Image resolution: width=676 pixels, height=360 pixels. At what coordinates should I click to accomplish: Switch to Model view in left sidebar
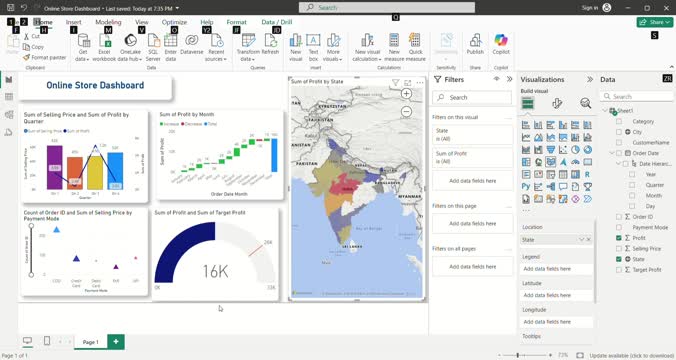[9, 114]
